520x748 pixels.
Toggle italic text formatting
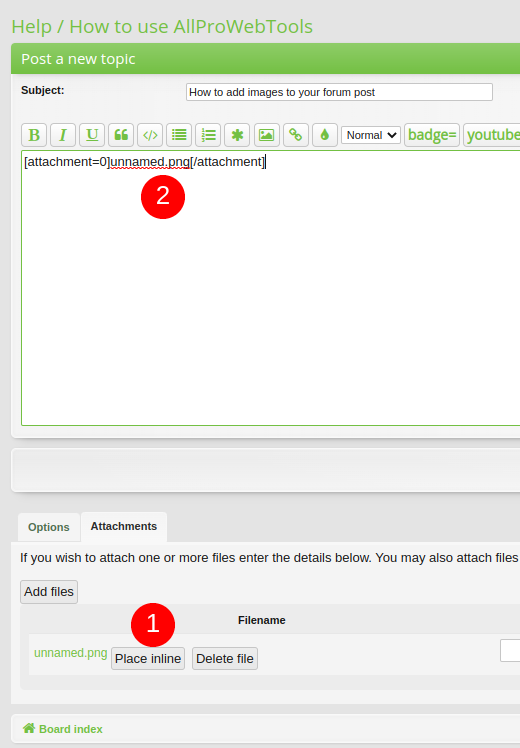coord(63,135)
